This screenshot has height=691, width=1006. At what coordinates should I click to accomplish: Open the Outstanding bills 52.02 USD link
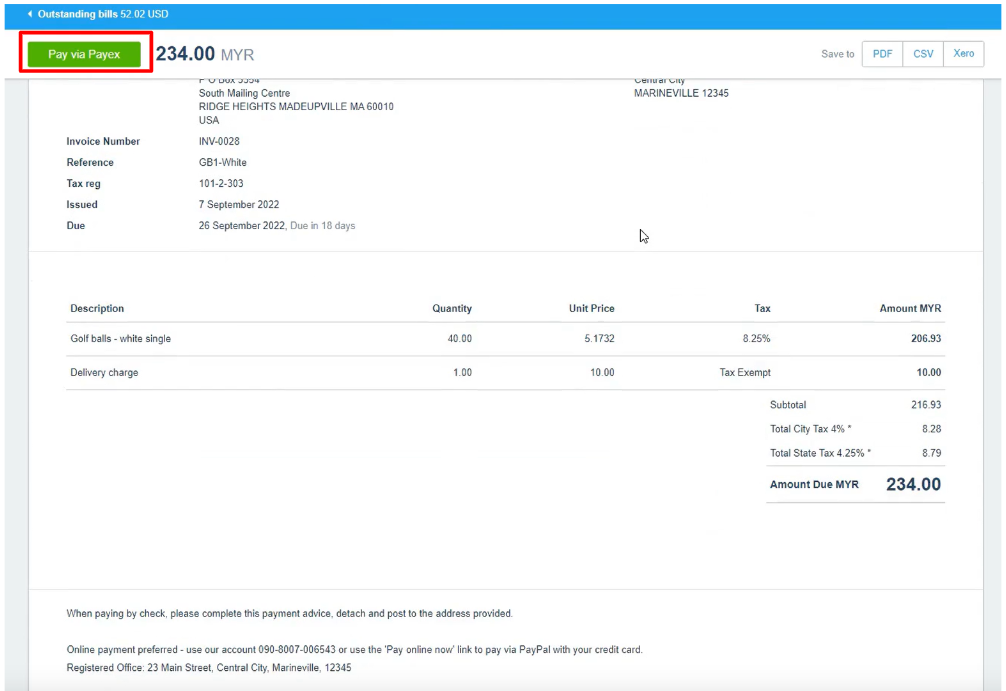103,15
